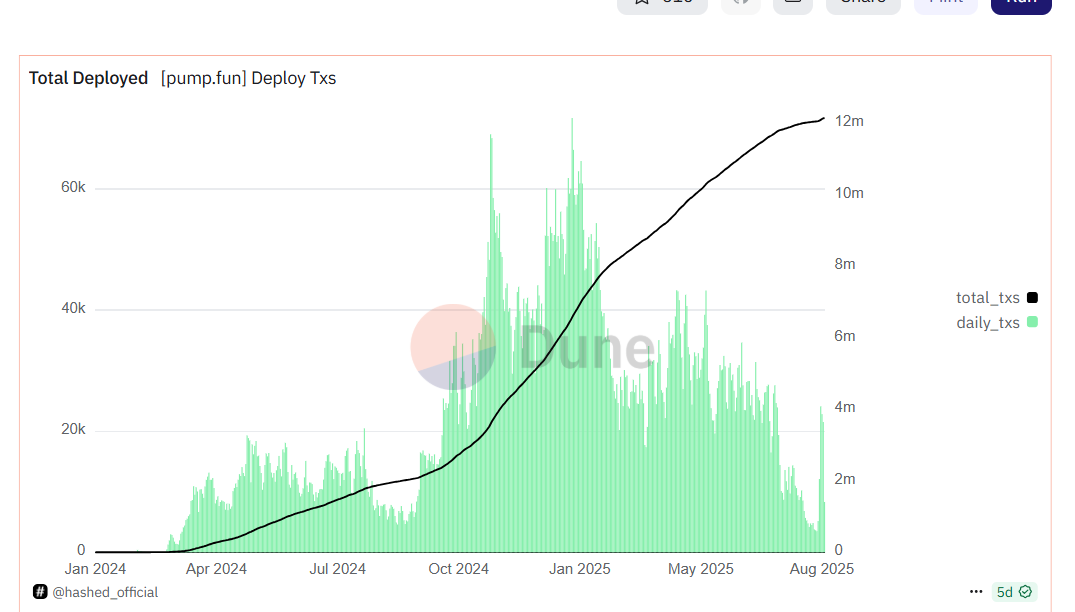Click the end of the black total_txs line
The width and height of the screenshot is (1075, 612).
[x=823, y=118]
